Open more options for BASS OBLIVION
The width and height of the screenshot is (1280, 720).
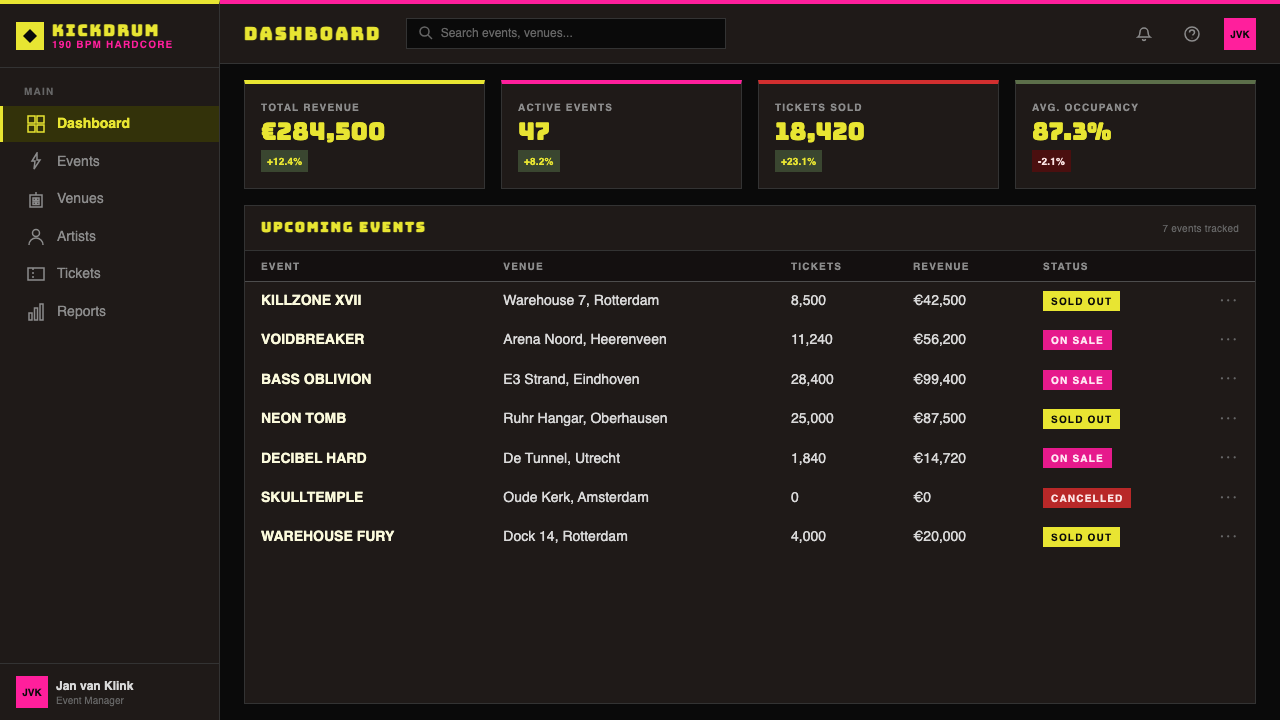(x=1228, y=379)
